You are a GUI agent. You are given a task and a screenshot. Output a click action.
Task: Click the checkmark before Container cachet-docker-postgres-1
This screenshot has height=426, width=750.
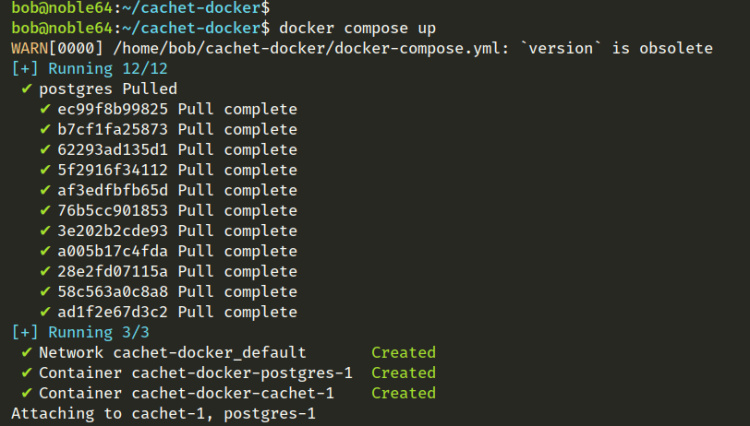25,373
